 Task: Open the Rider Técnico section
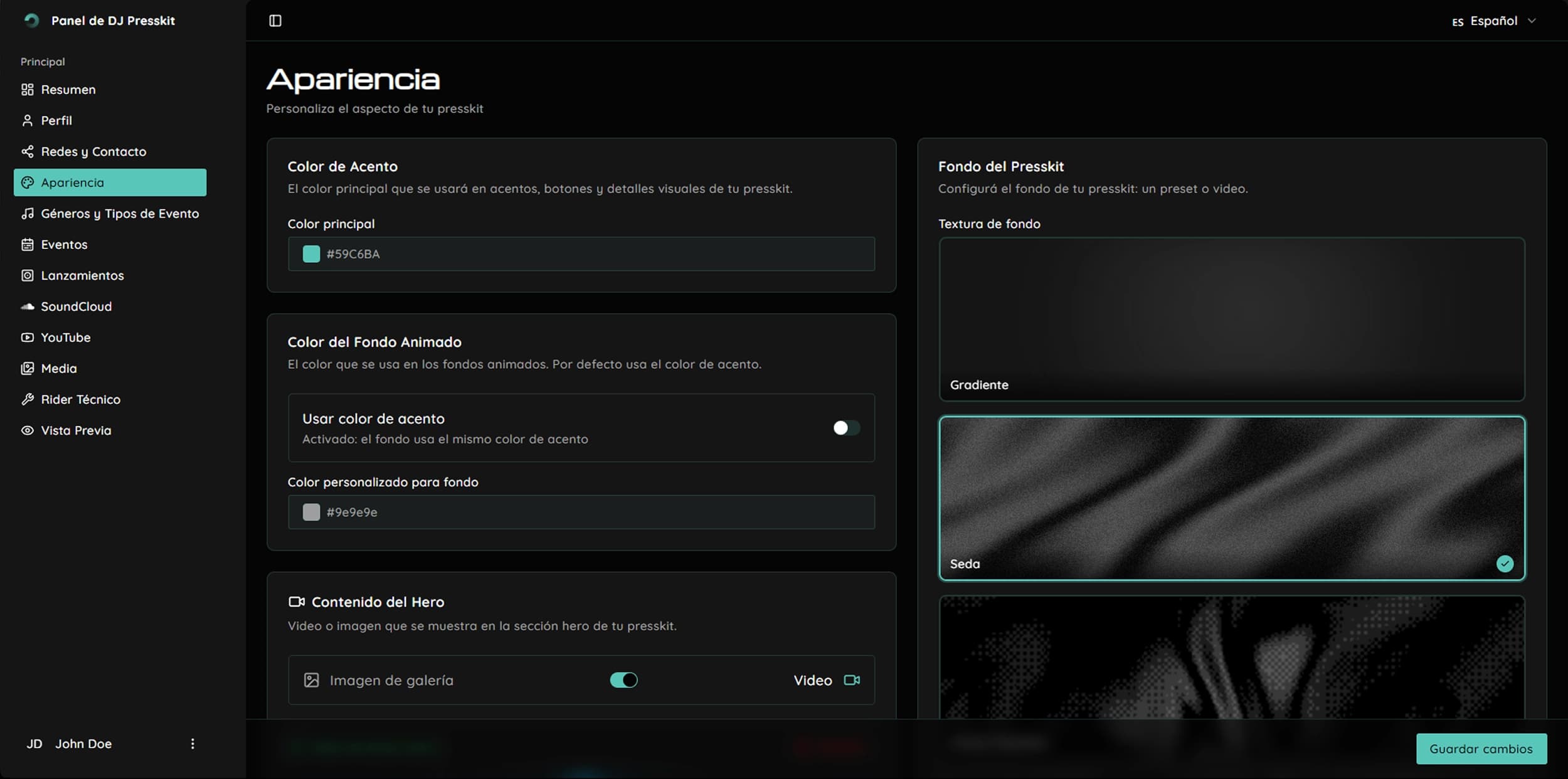[x=80, y=399]
